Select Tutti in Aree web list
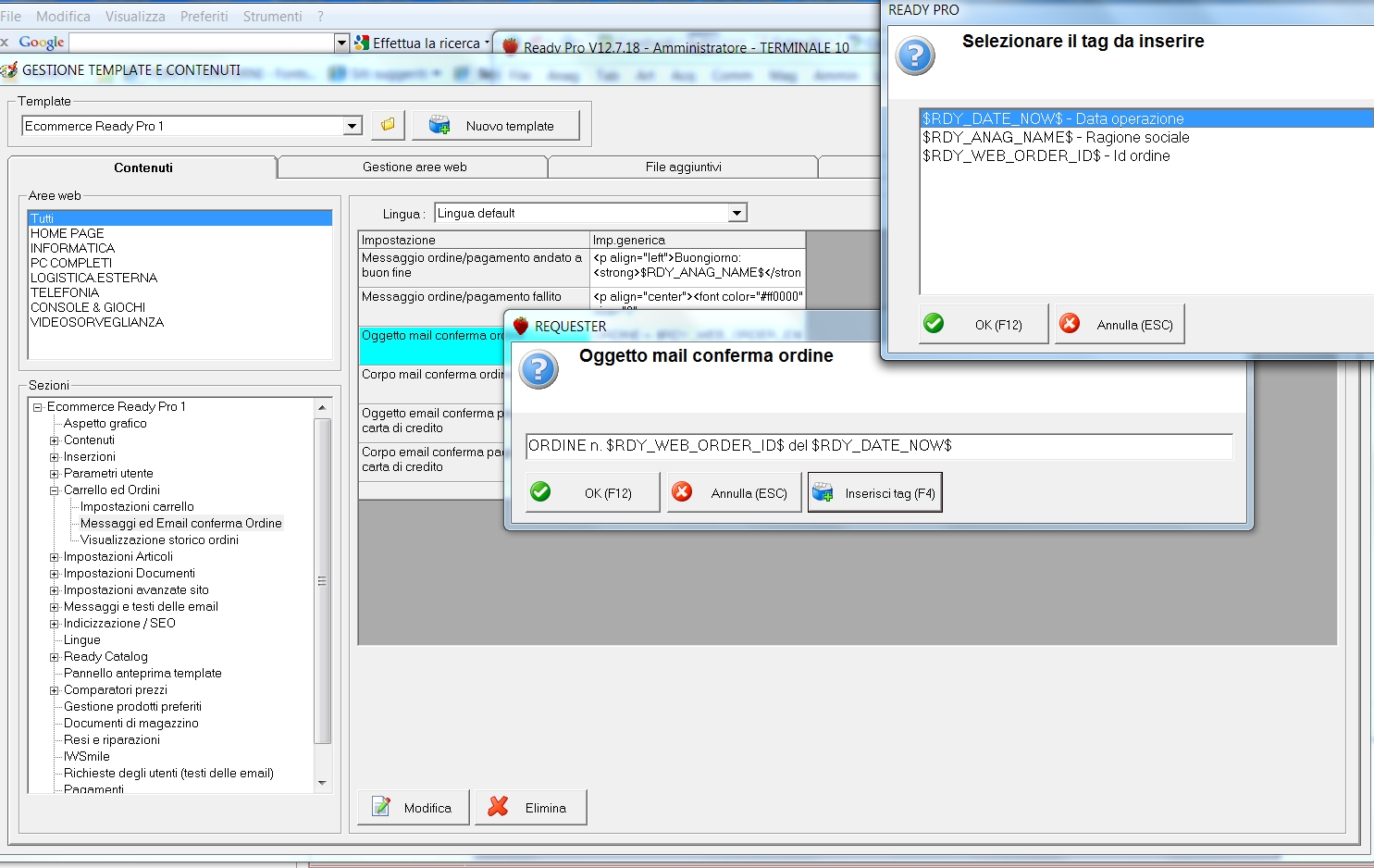The image size is (1374, 868). 179,218
